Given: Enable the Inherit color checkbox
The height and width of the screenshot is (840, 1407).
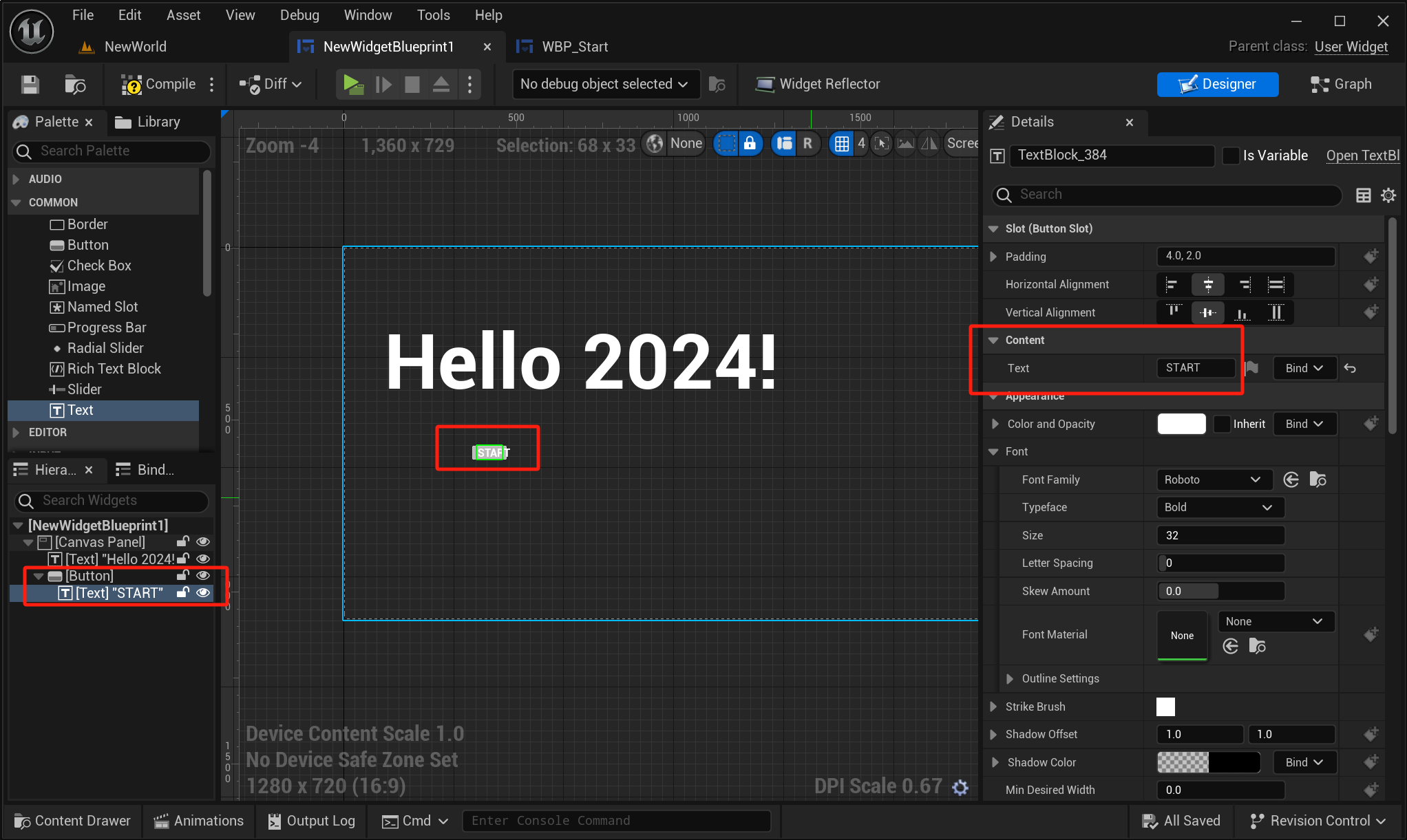Looking at the screenshot, I should pyautogui.click(x=1222, y=424).
